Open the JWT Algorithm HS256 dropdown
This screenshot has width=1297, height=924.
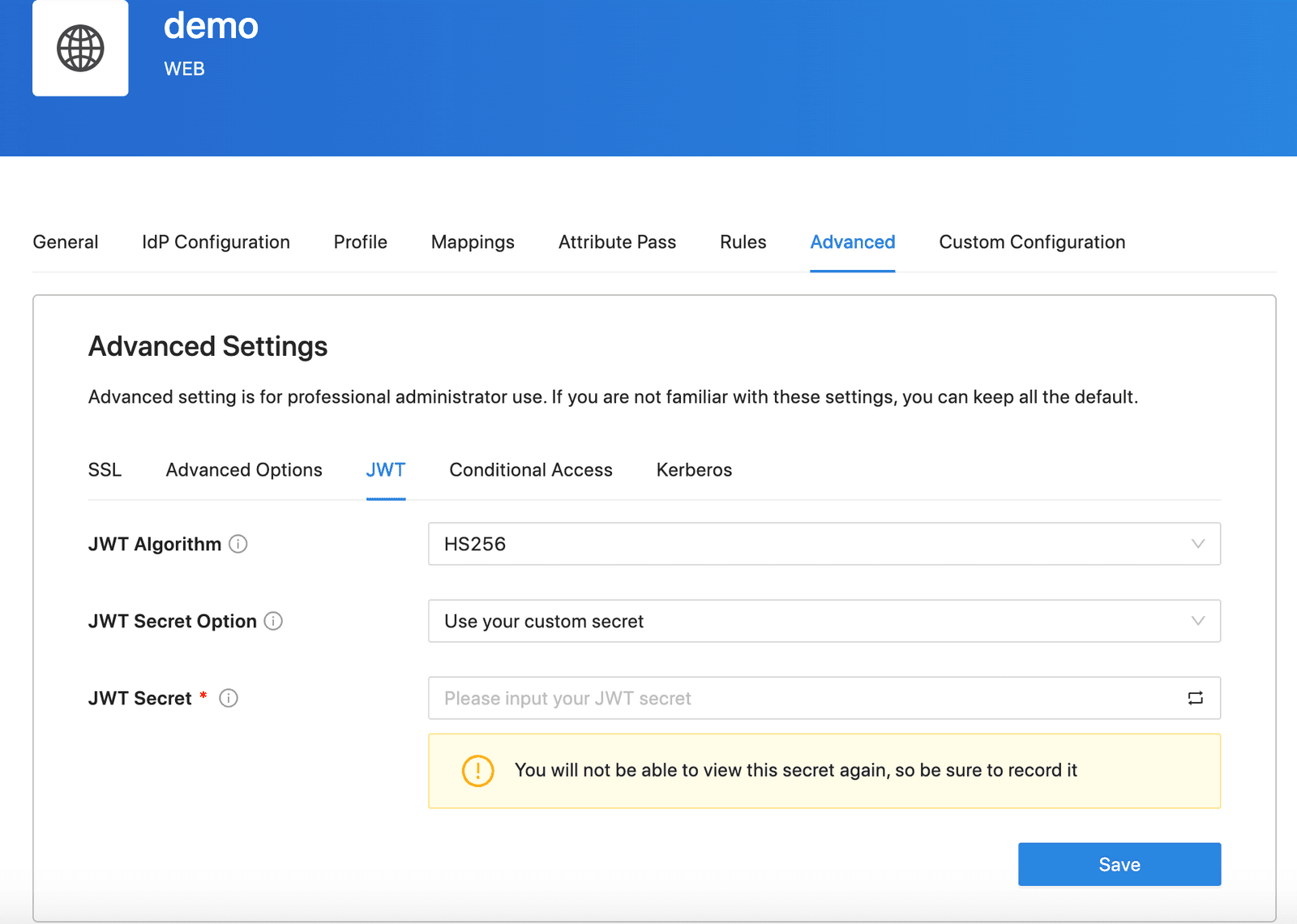click(824, 544)
